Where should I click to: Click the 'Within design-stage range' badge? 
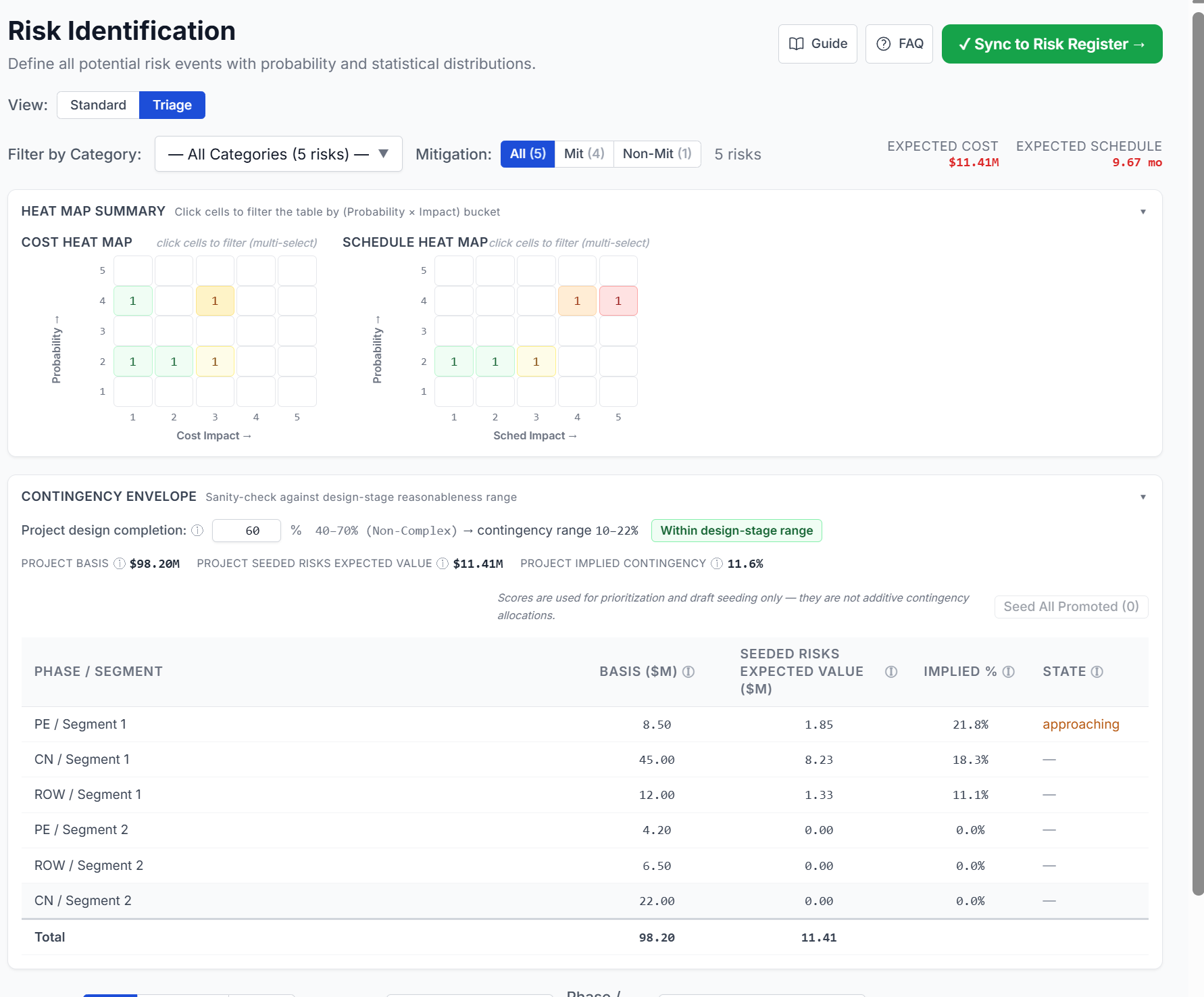pyautogui.click(x=736, y=531)
